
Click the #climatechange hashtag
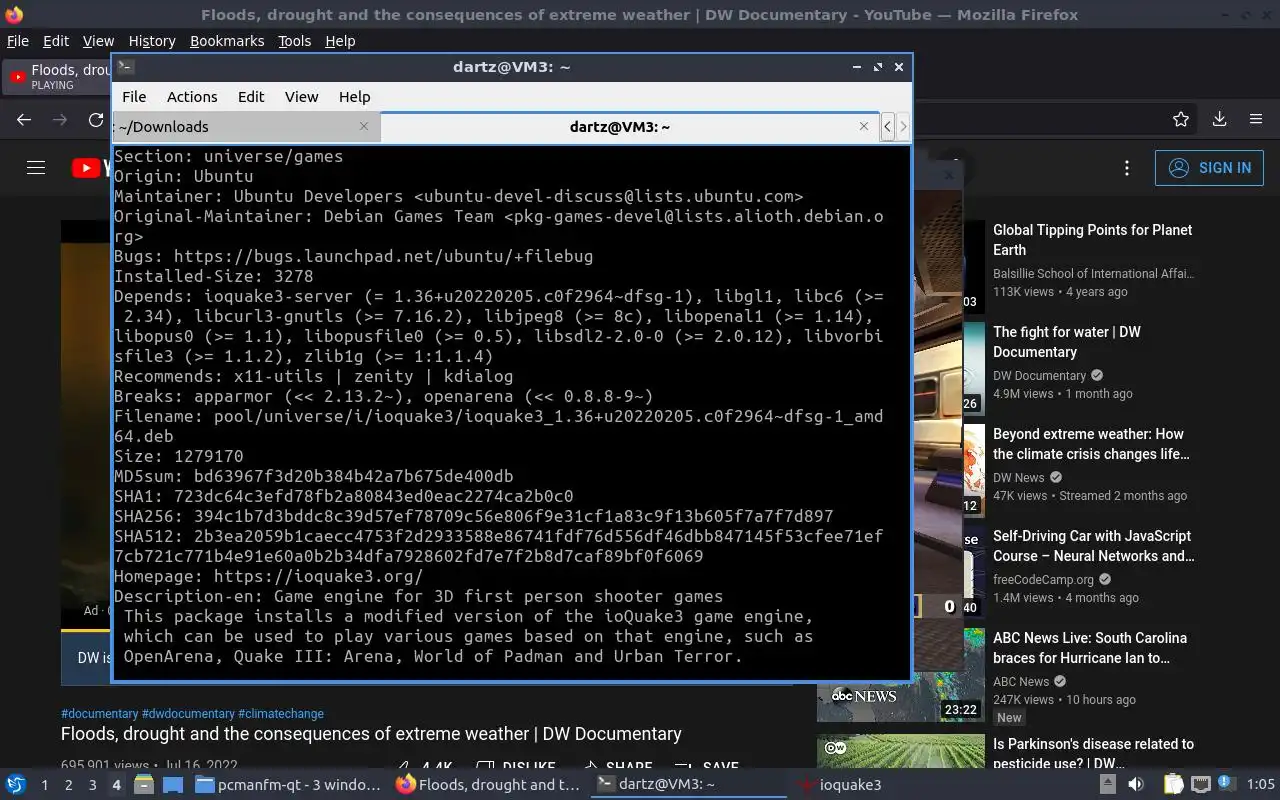click(x=281, y=714)
